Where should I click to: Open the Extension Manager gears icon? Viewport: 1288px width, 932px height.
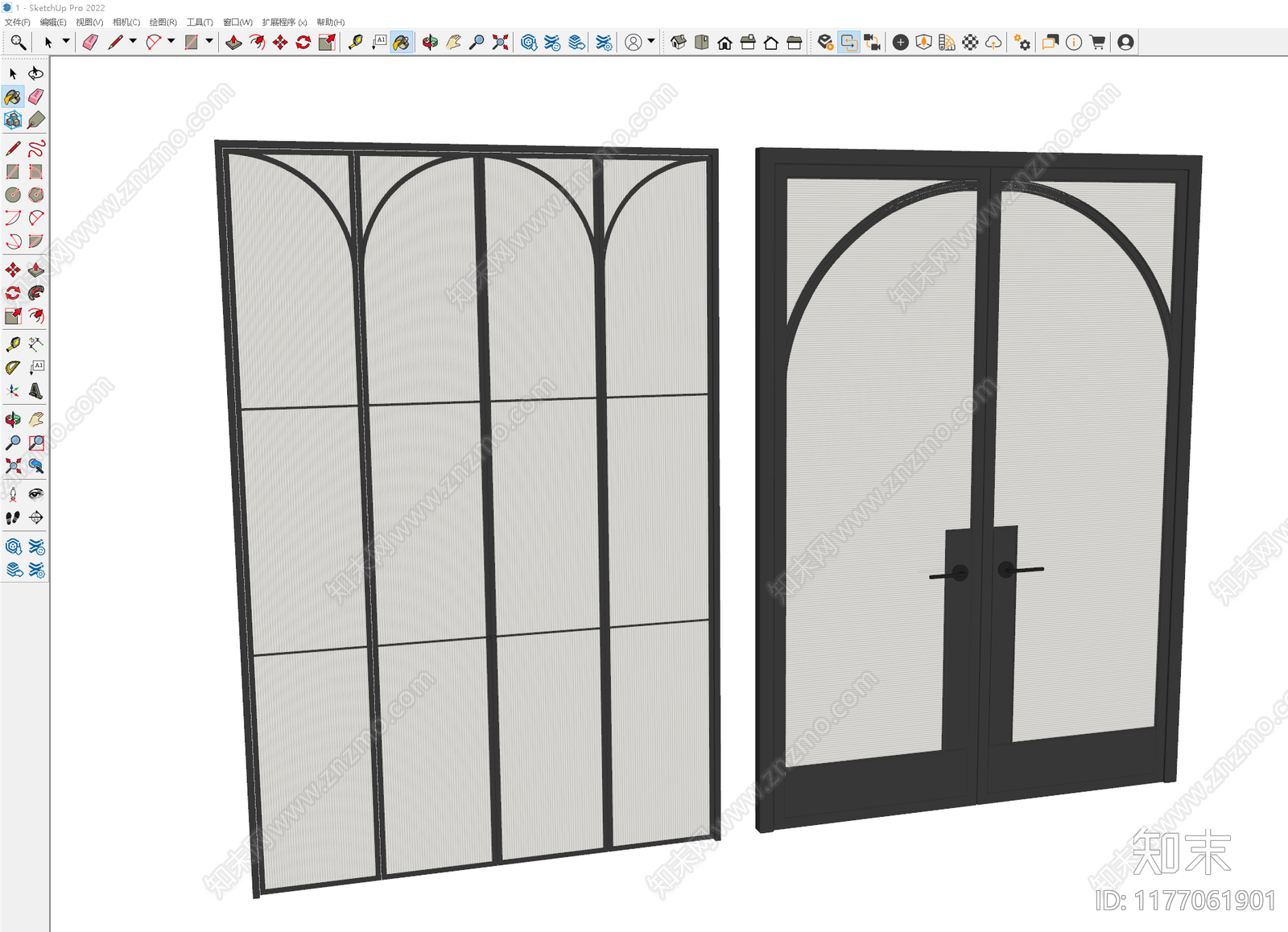point(1022,42)
